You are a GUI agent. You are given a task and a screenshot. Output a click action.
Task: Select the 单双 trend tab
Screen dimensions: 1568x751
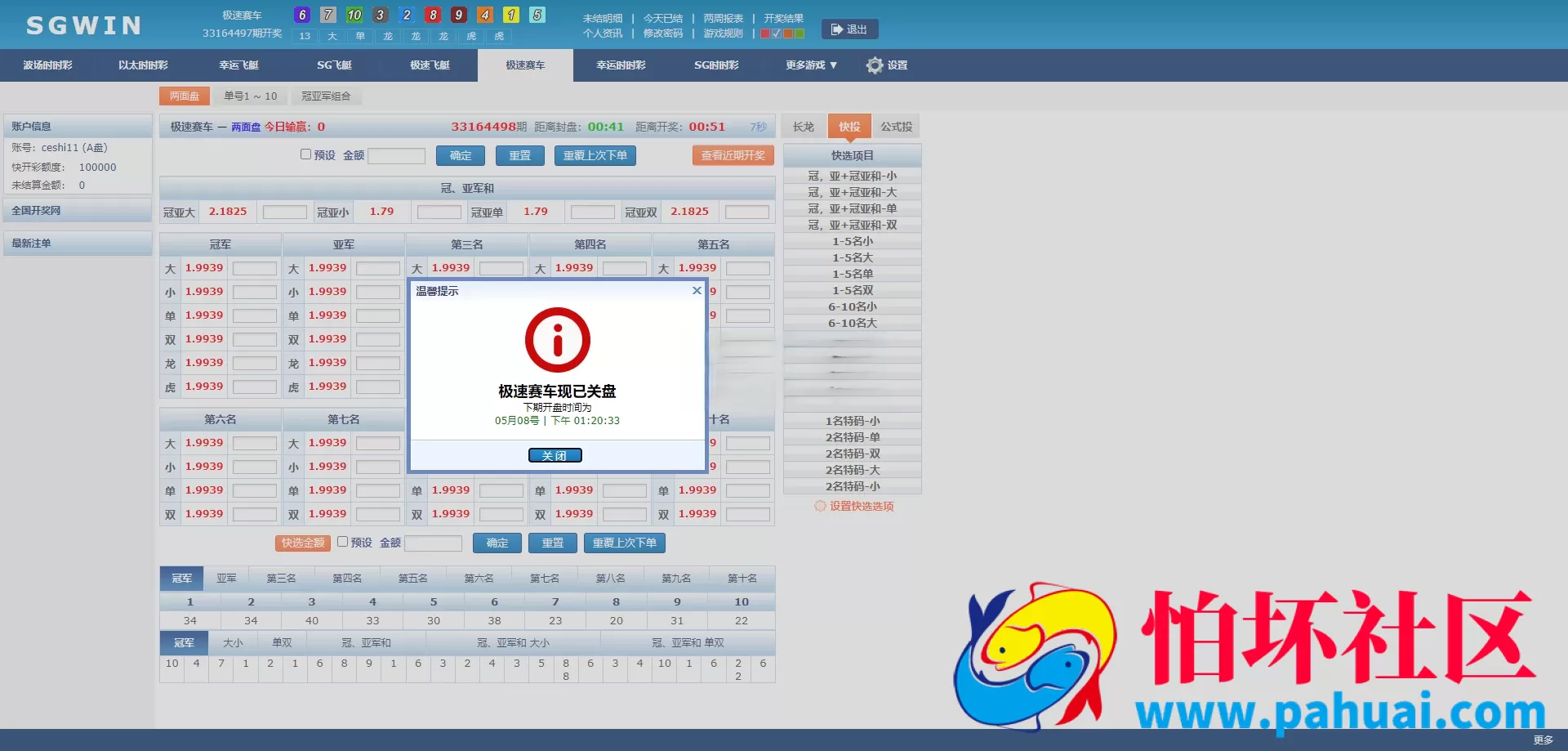282,643
